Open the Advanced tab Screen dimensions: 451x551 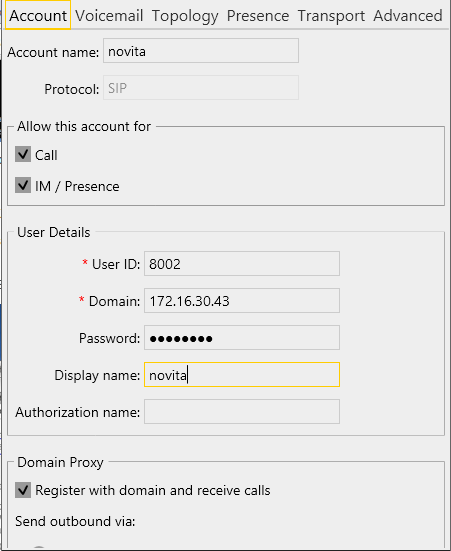(408, 16)
